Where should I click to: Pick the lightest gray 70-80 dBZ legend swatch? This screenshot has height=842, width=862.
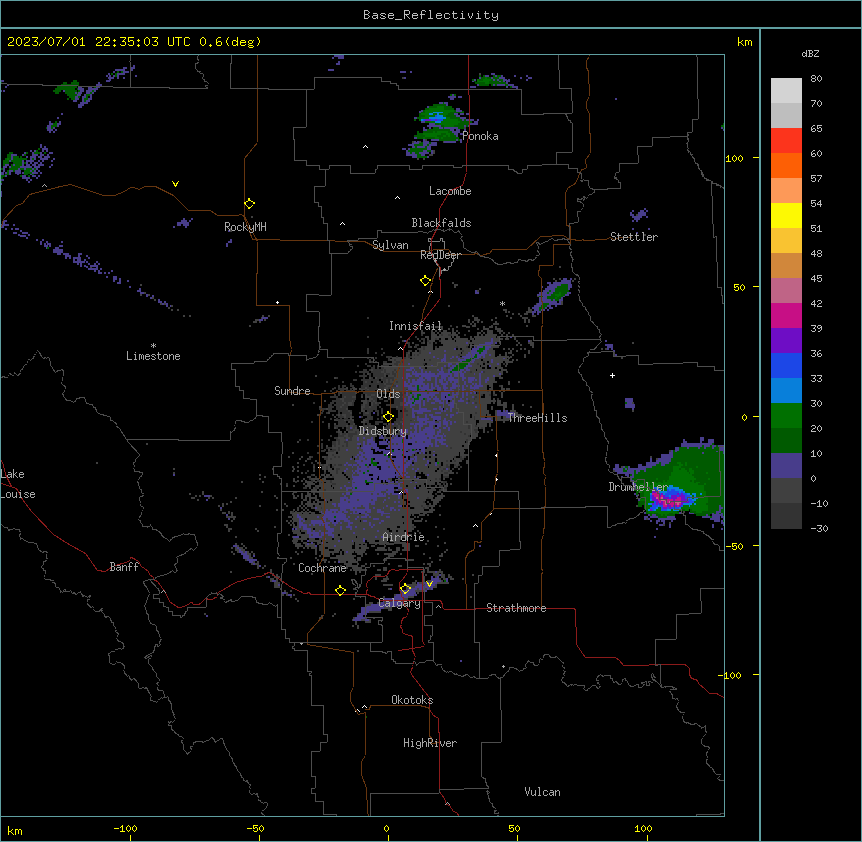click(786, 91)
